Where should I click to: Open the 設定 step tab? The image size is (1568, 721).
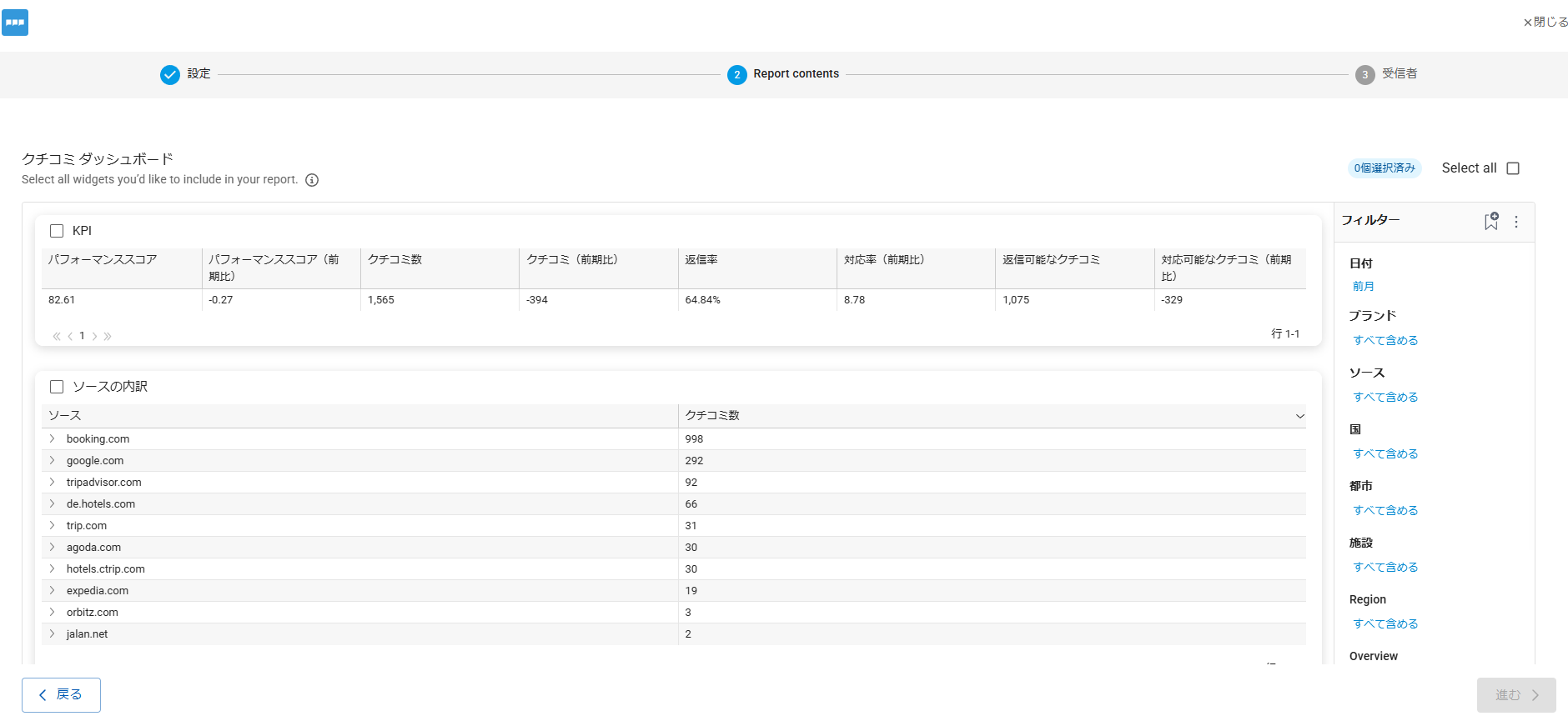click(x=199, y=73)
